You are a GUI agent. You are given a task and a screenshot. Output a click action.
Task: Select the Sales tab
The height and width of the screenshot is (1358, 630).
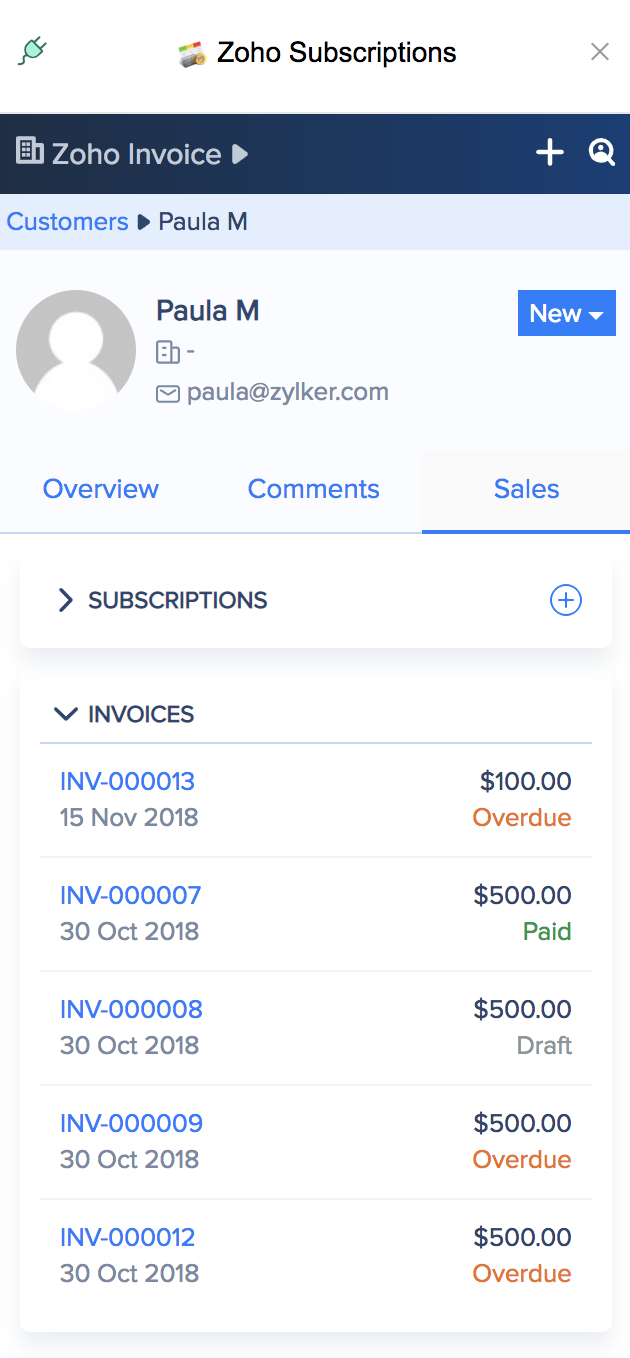(x=526, y=489)
